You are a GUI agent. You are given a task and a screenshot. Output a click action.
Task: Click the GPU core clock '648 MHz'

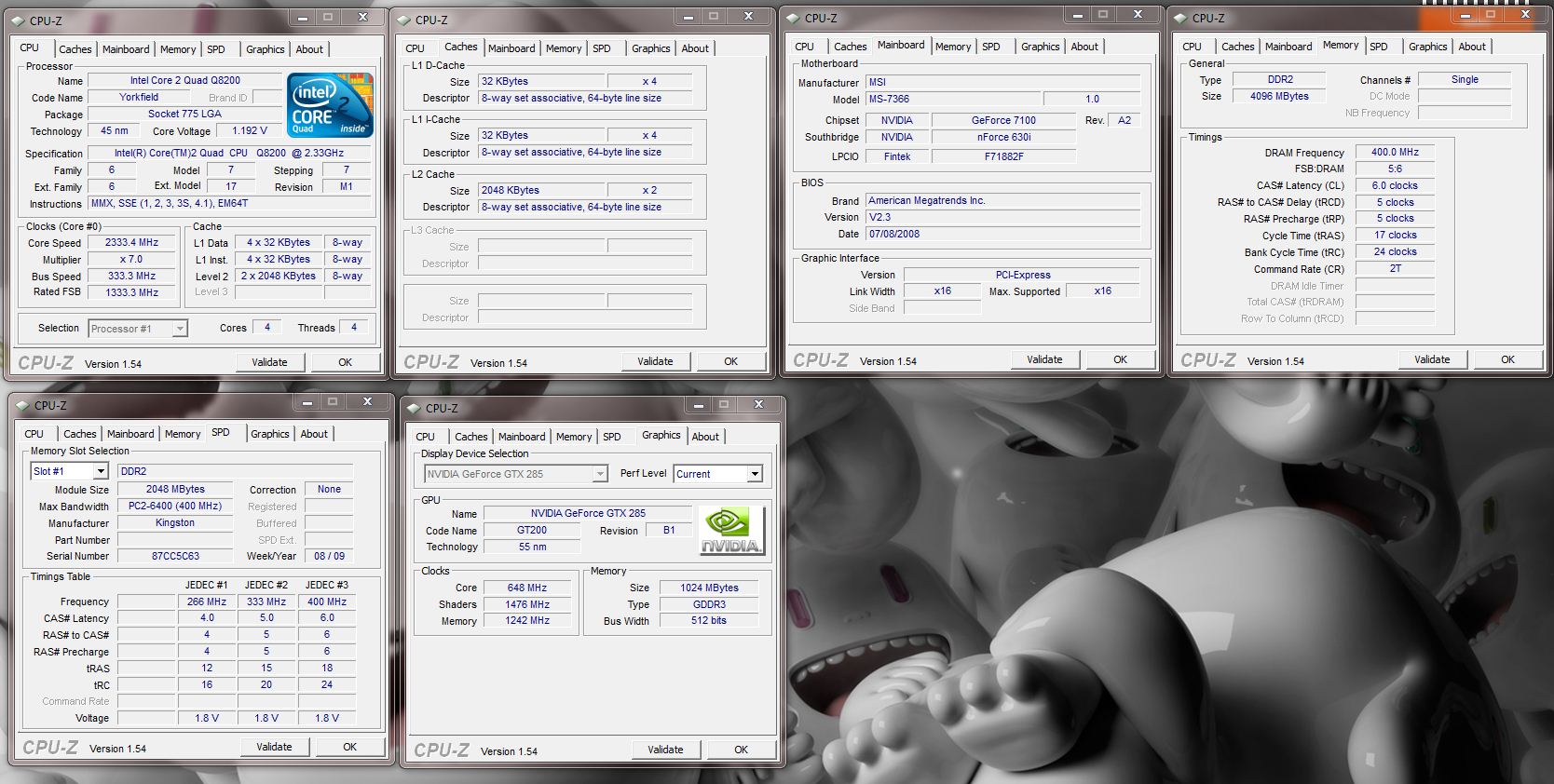[x=527, y=588]
